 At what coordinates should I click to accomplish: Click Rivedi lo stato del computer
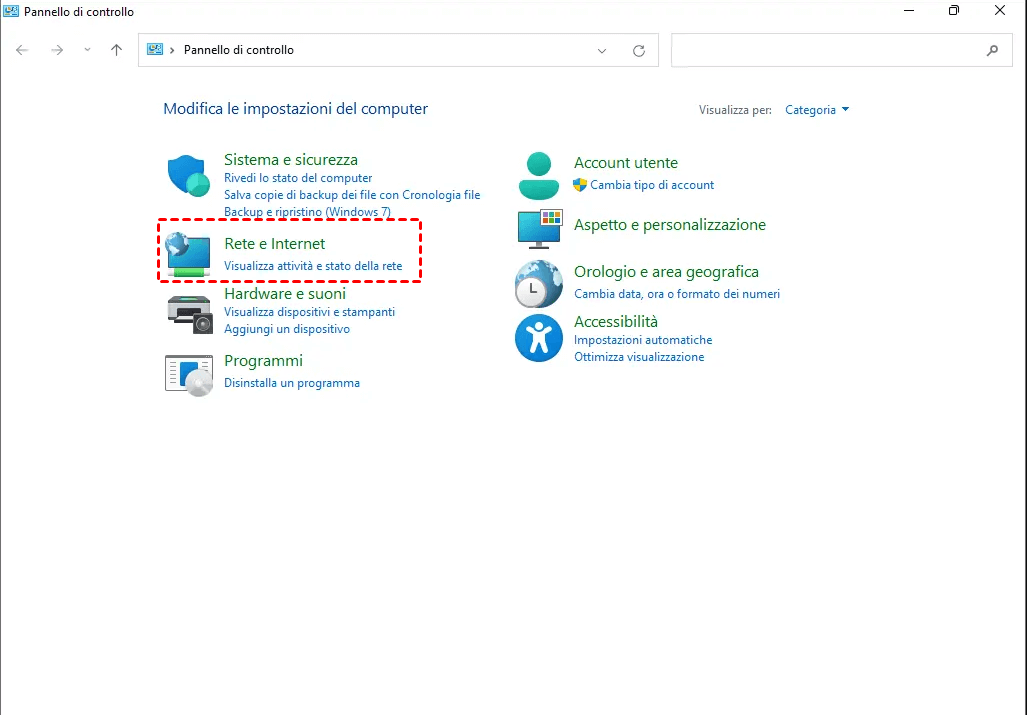[x=298, y=178]
